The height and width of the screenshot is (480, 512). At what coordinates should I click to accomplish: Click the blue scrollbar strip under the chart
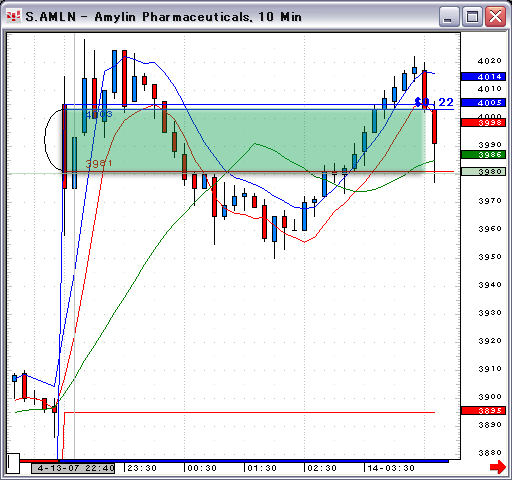pos(253,461)
